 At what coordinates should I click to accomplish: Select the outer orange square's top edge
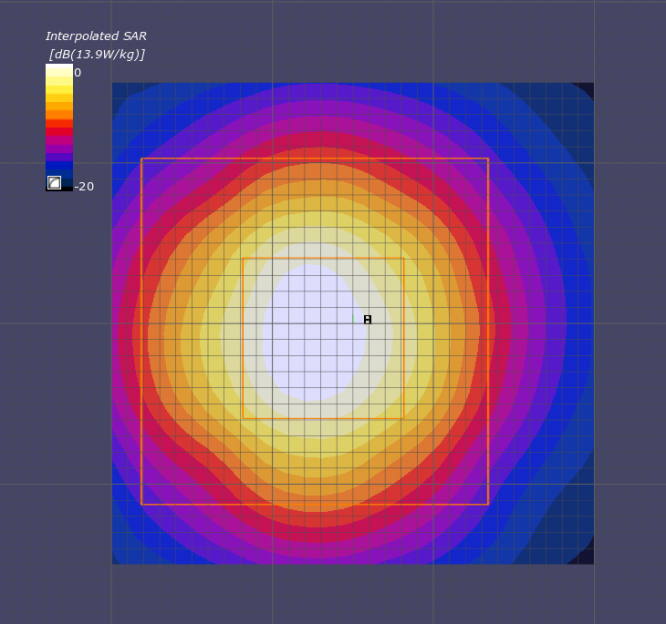(315, 159)
